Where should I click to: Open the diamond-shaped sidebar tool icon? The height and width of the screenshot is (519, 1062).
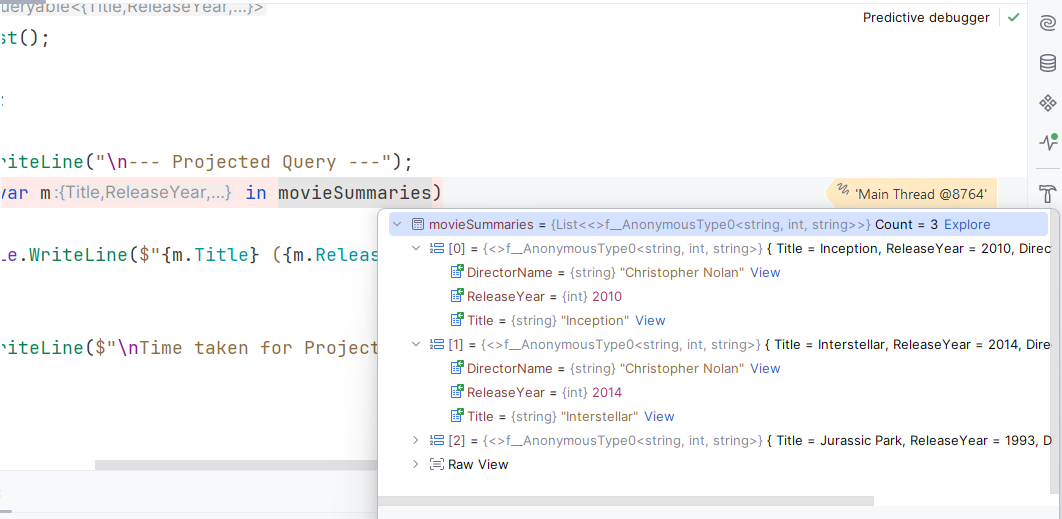pos(1048,103)
